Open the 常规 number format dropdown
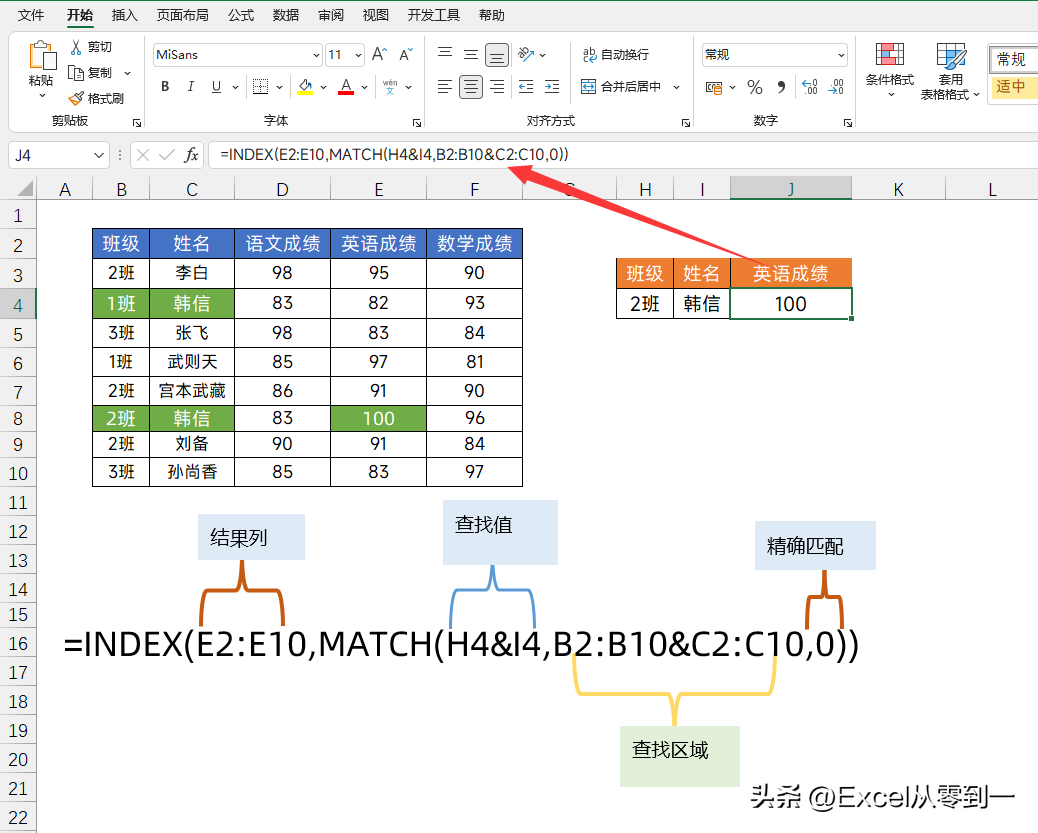 point(841,55)
